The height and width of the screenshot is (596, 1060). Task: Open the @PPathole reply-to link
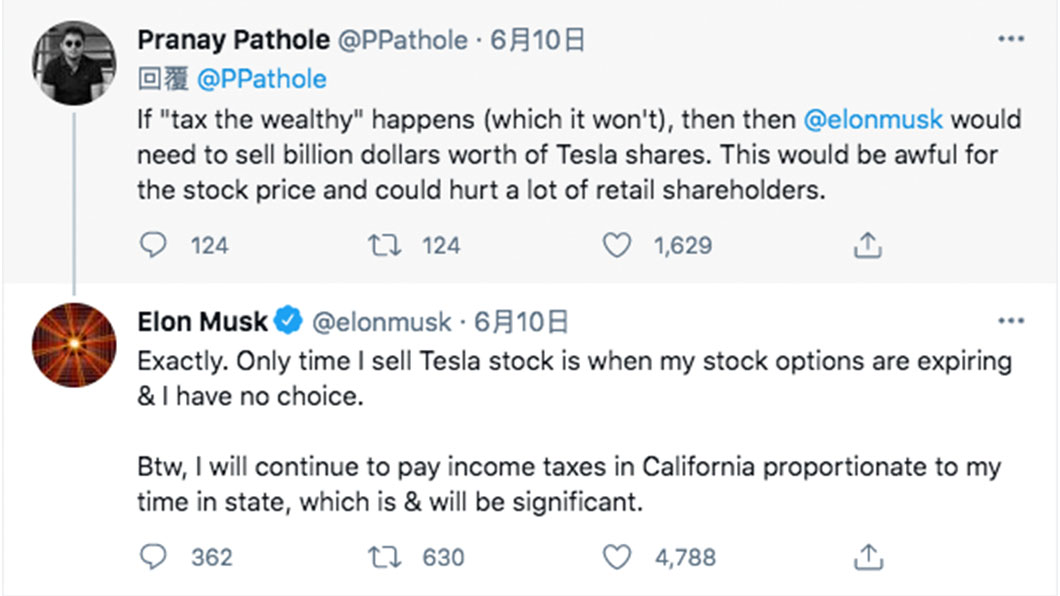262,79
